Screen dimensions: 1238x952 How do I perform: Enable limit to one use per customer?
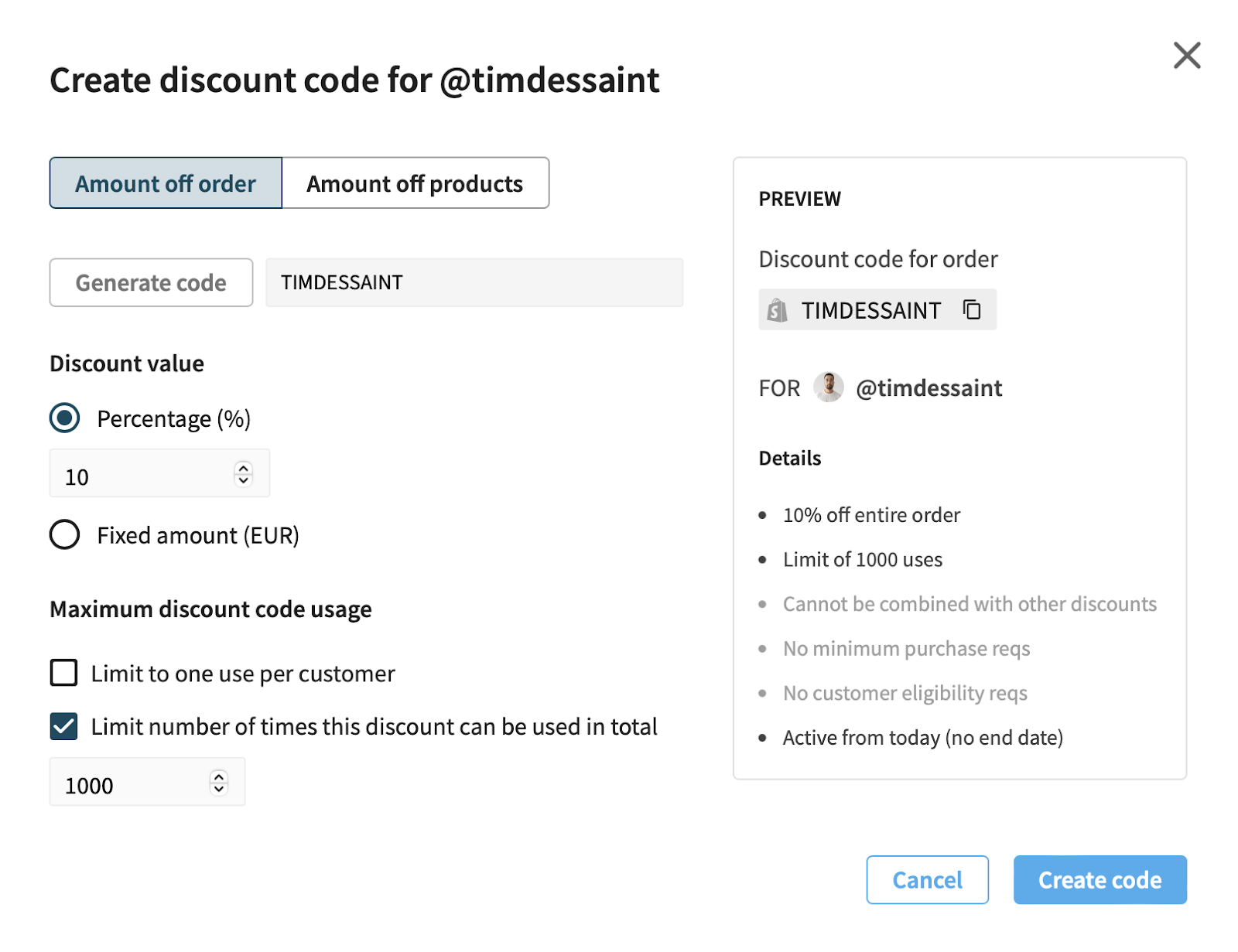point(64,673)
